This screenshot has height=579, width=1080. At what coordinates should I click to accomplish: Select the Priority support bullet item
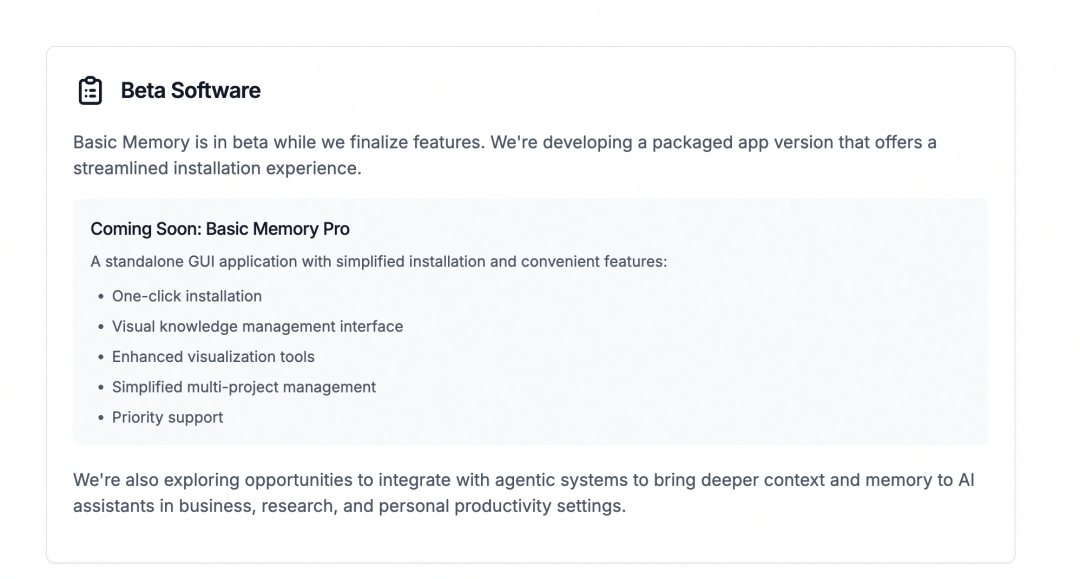pos(167,417)
